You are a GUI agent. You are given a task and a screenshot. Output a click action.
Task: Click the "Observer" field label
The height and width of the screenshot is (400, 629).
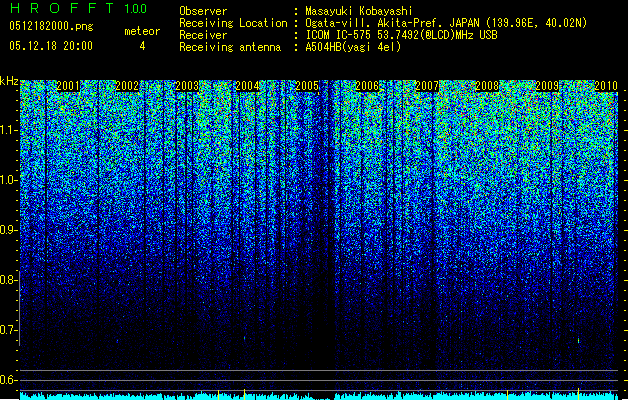[x=203, y=11]
